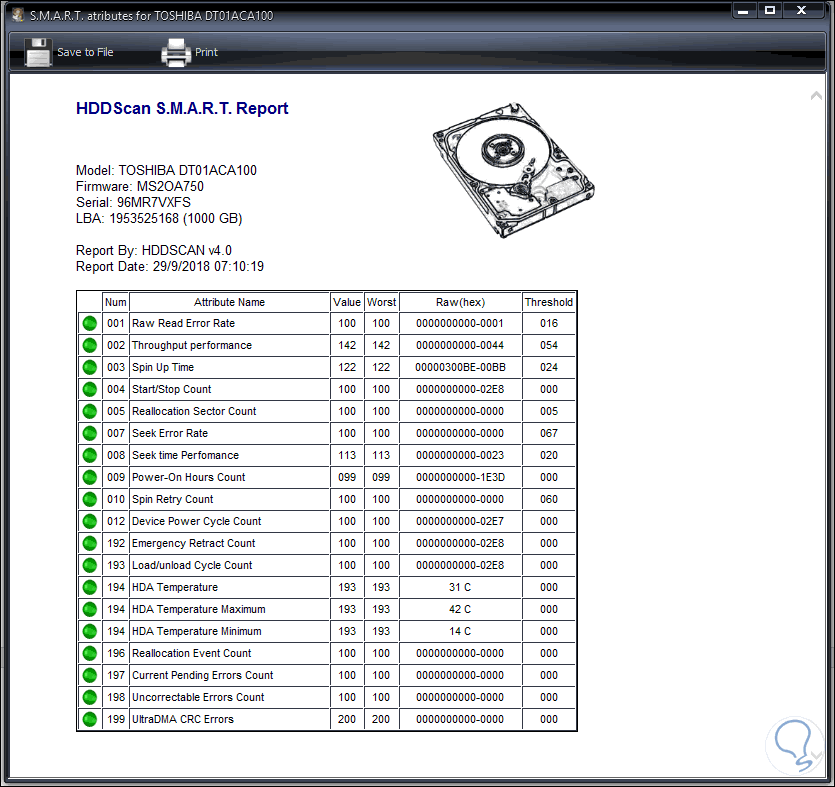Click the Report By: HDDSCAN v4.0 line

pyautogui.click(x=154, y=250)
